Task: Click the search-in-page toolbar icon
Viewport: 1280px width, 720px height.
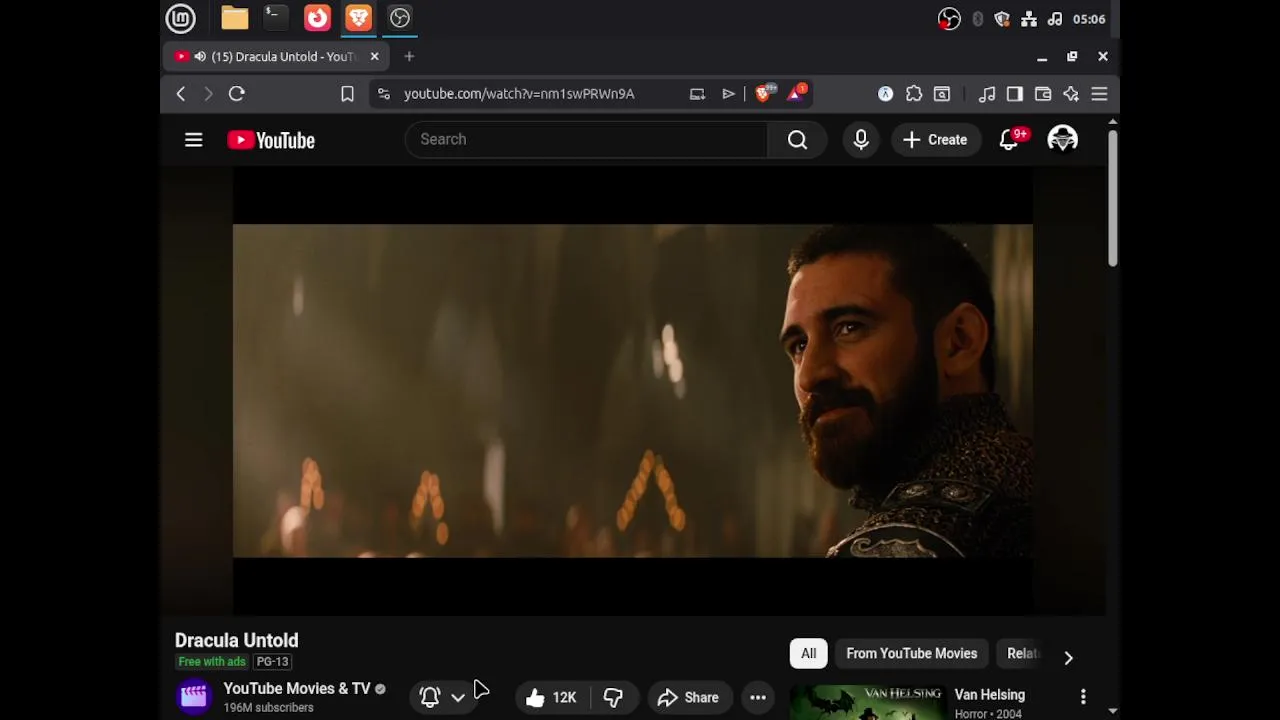Action: click(x=942, y=94)
